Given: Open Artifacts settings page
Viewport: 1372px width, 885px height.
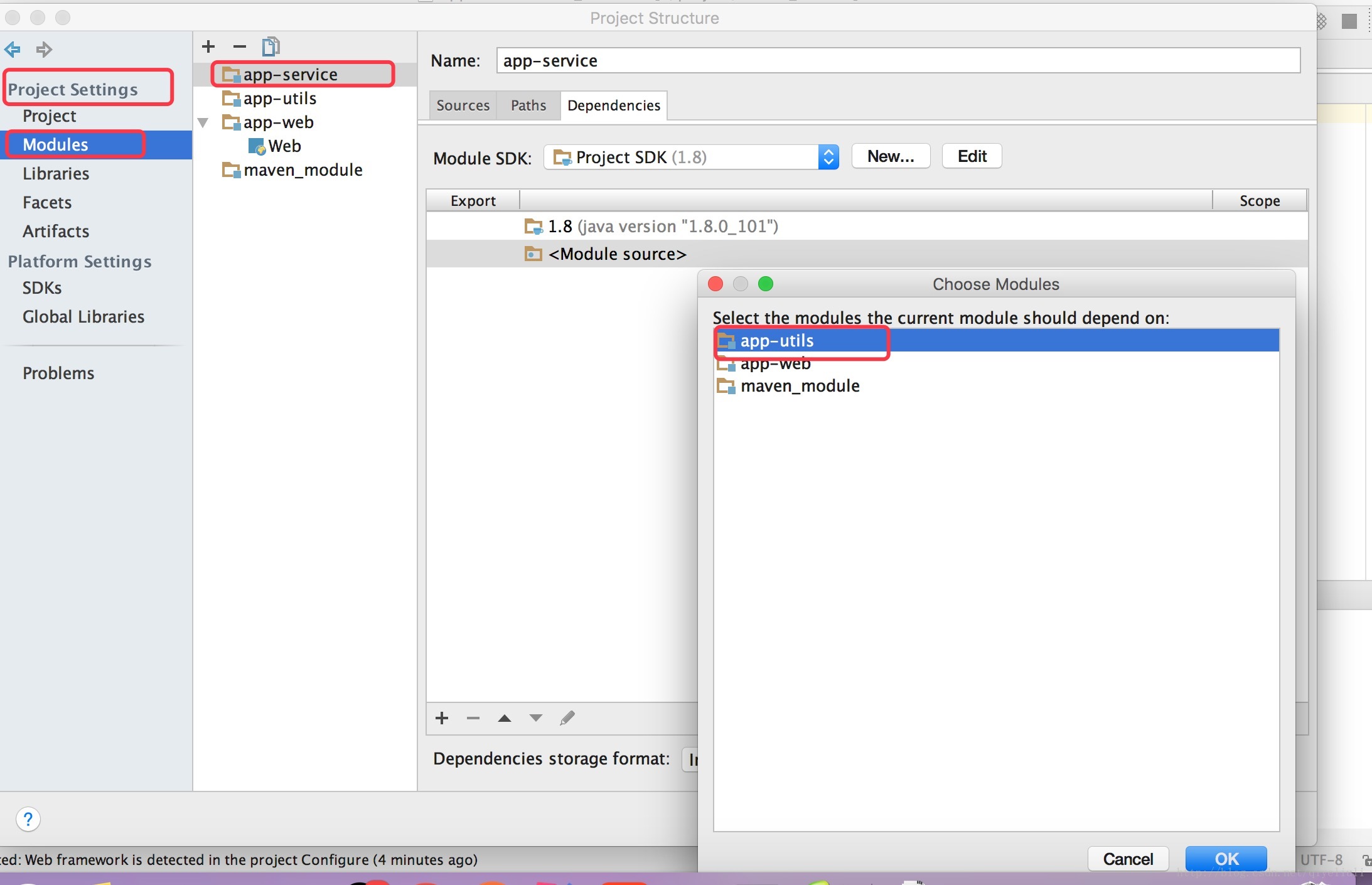Looking at the screenshot, I should (56, 232).
